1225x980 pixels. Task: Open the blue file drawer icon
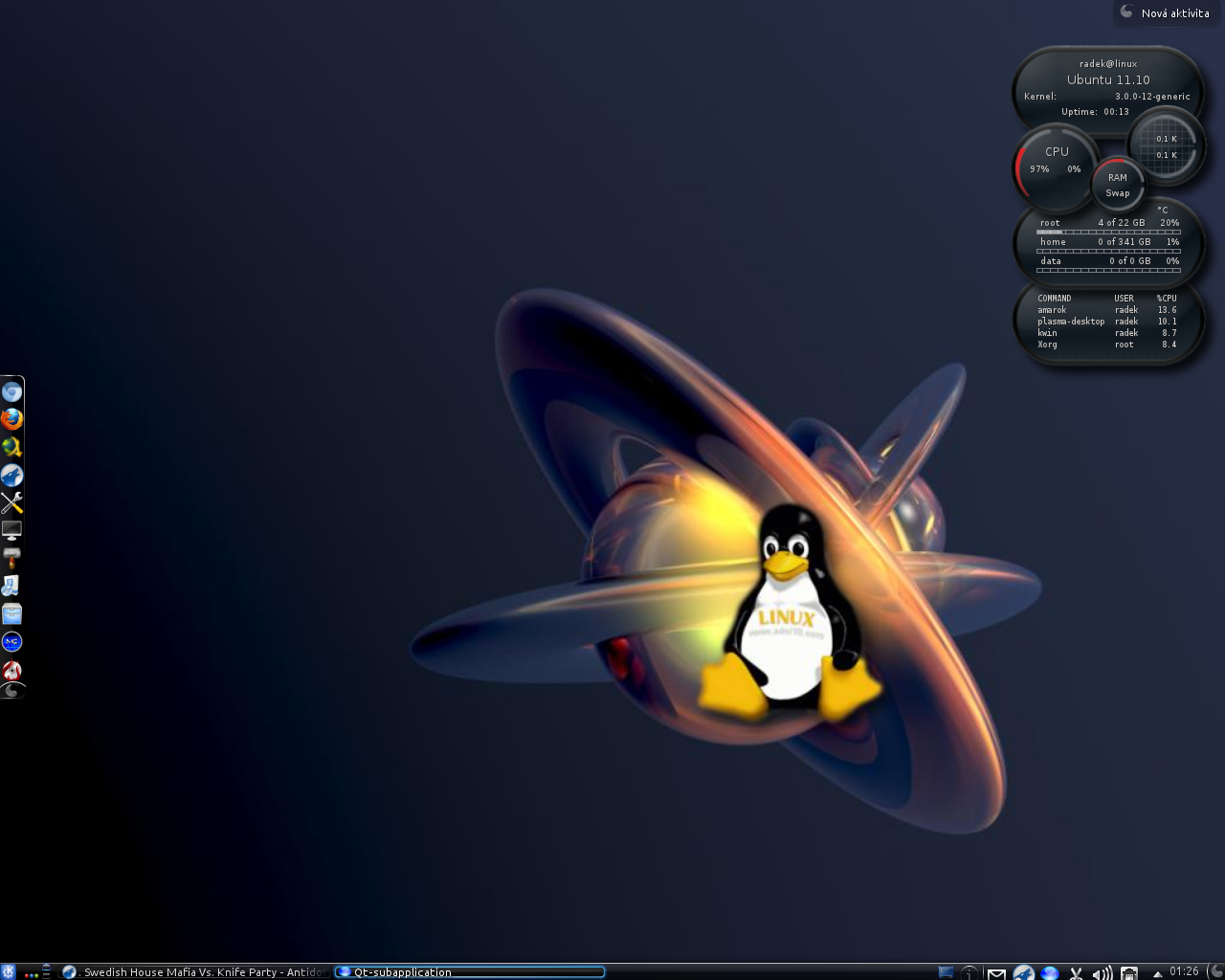(11, 613)
